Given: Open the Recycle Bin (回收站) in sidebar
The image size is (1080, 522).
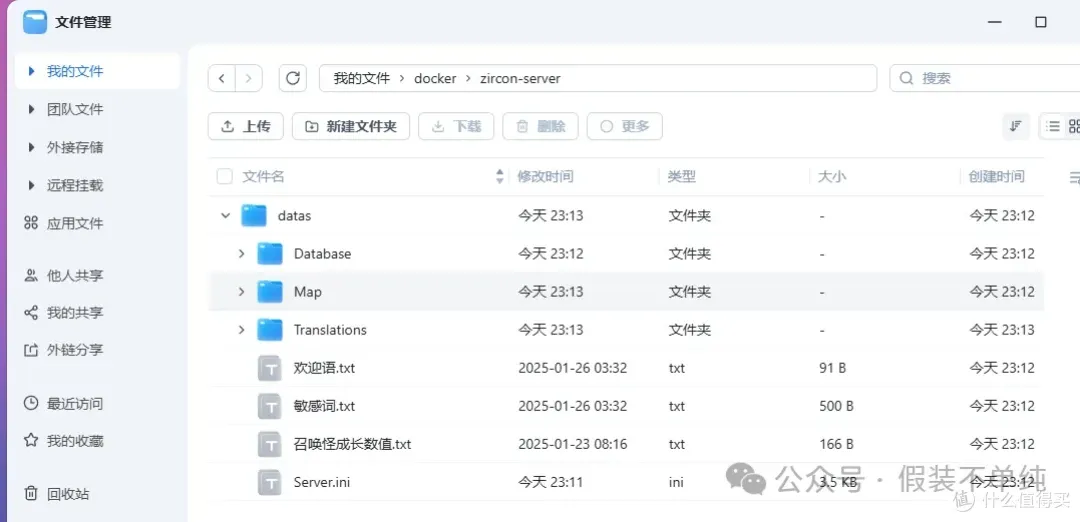Looking at the screenshot, I should [x=67, y=494].
